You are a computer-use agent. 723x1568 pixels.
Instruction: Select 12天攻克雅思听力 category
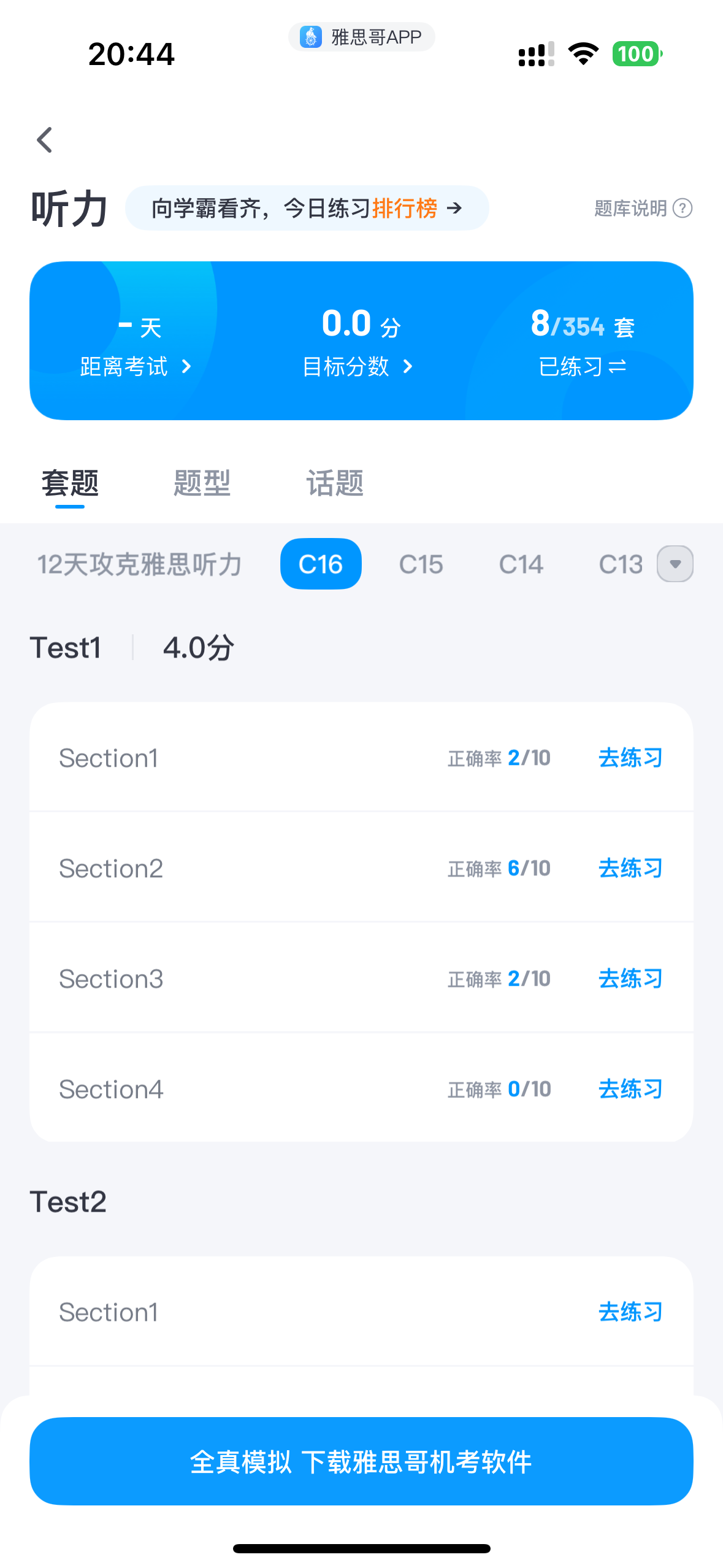[140, 564]
